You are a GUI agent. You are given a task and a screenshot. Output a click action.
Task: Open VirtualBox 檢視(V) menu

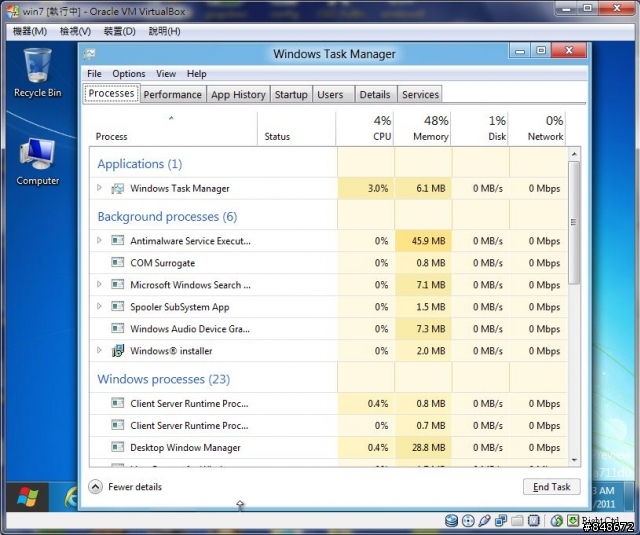pyautogui.click(x=75, y=31)
